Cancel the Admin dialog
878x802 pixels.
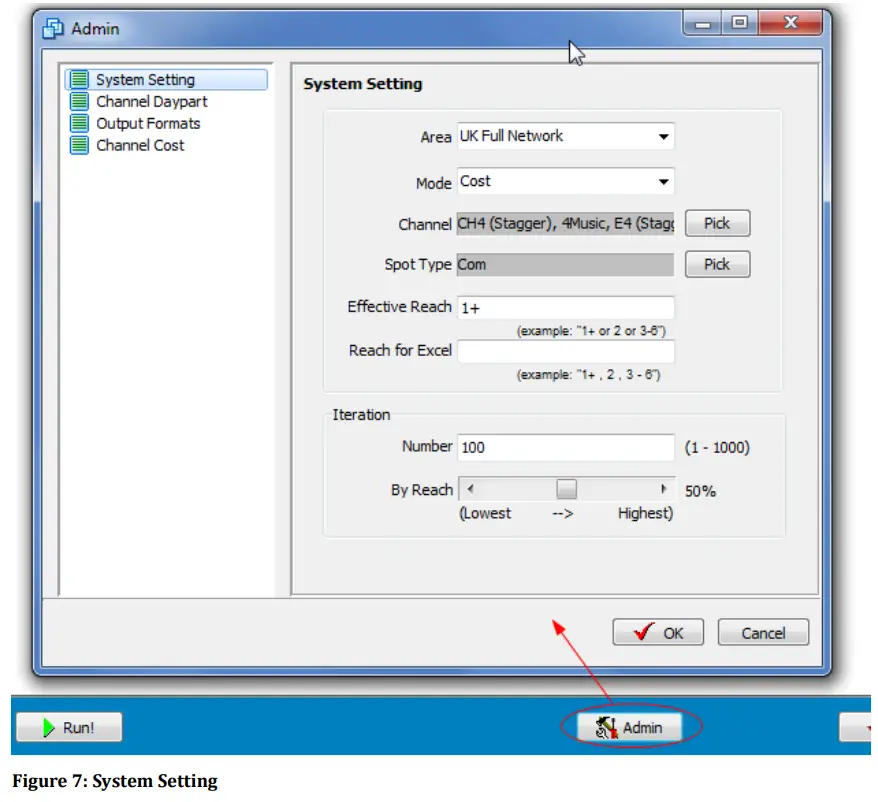[762, 632]
